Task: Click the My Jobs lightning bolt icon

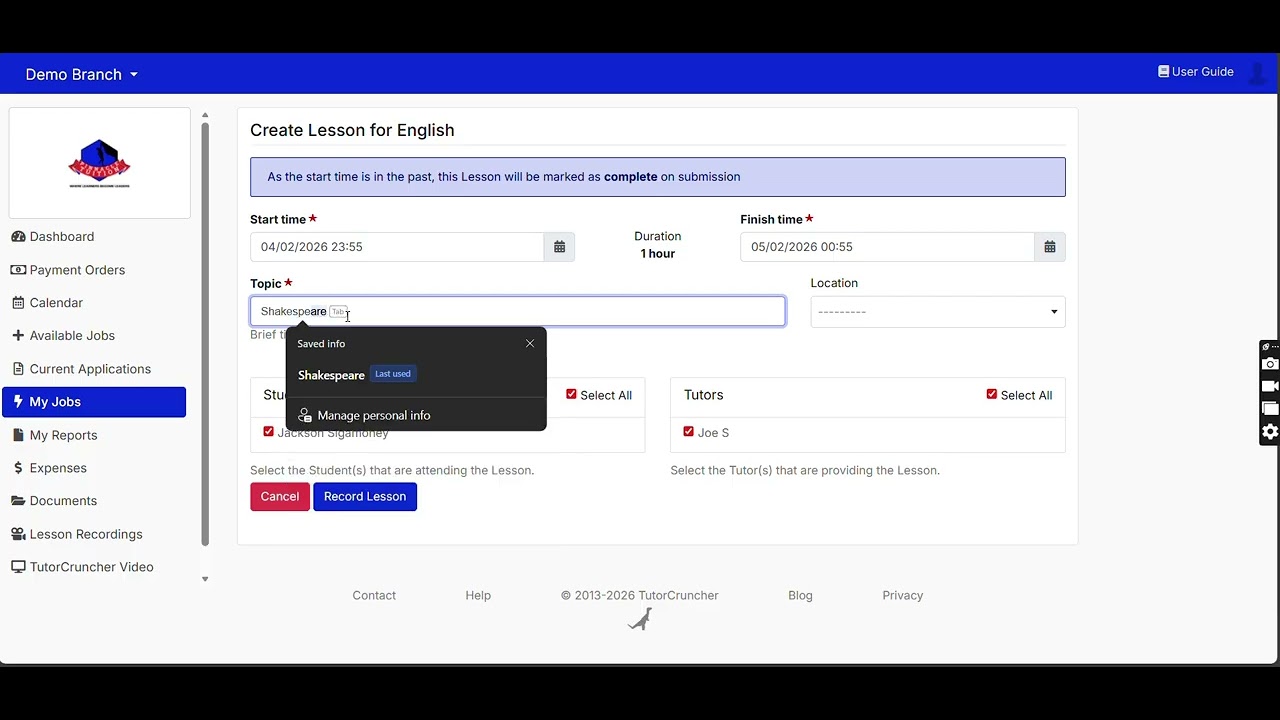Action: (x=18, y=402)
